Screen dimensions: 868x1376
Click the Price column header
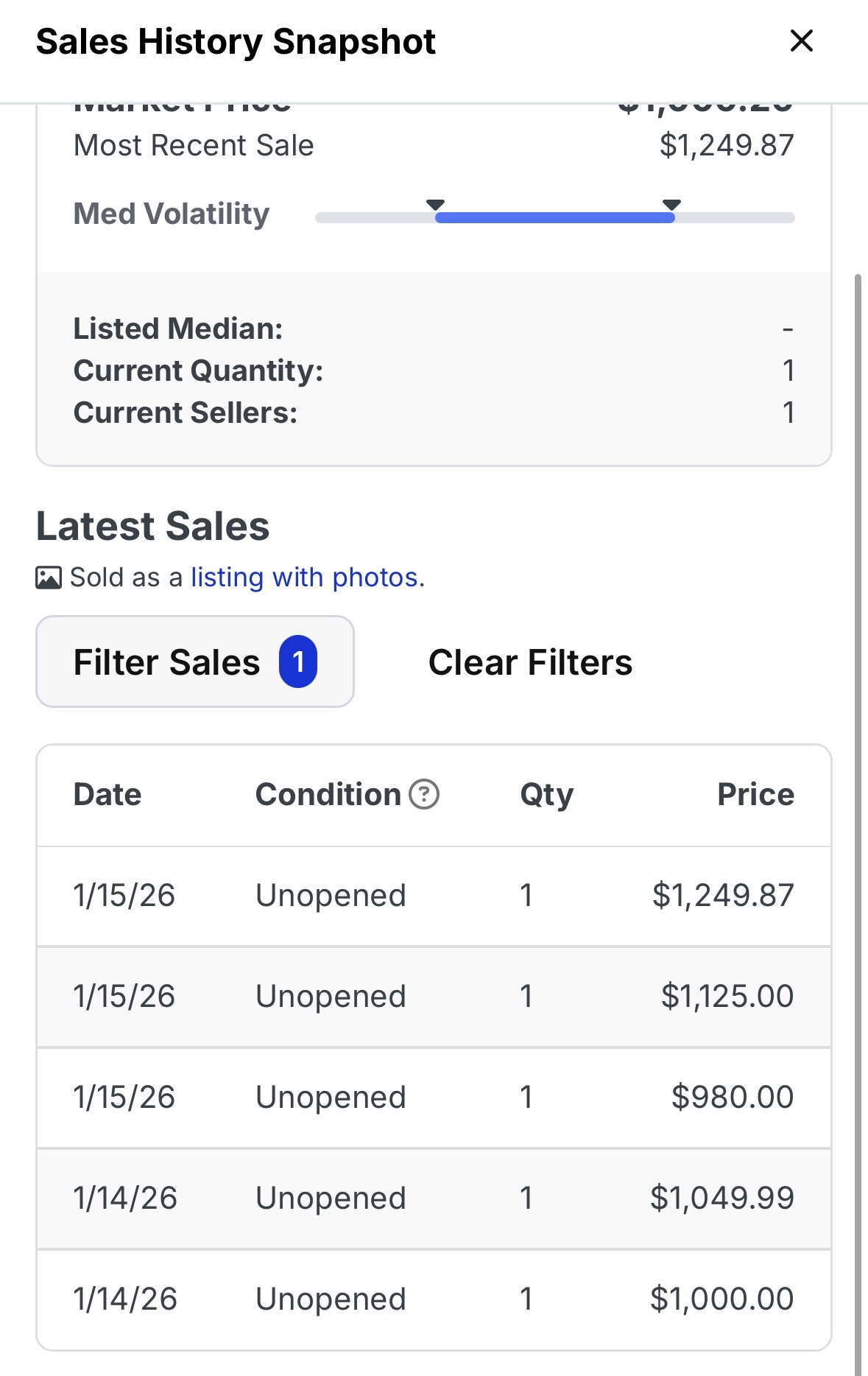(x=755, y=795)
